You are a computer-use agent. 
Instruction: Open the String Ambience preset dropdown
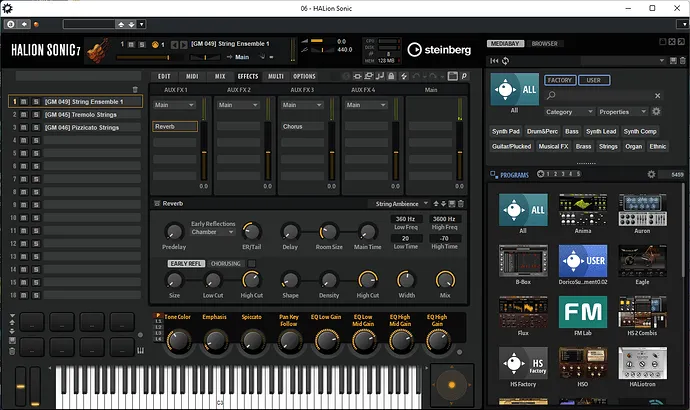401,204
